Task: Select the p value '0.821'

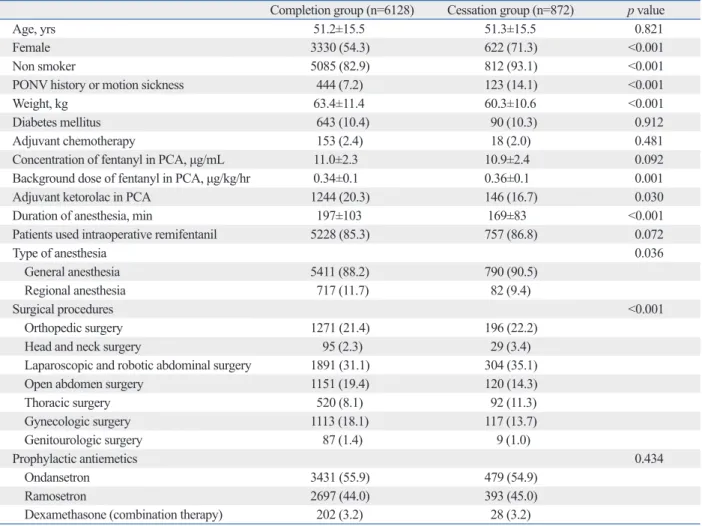Action: [x=648, y=29]
